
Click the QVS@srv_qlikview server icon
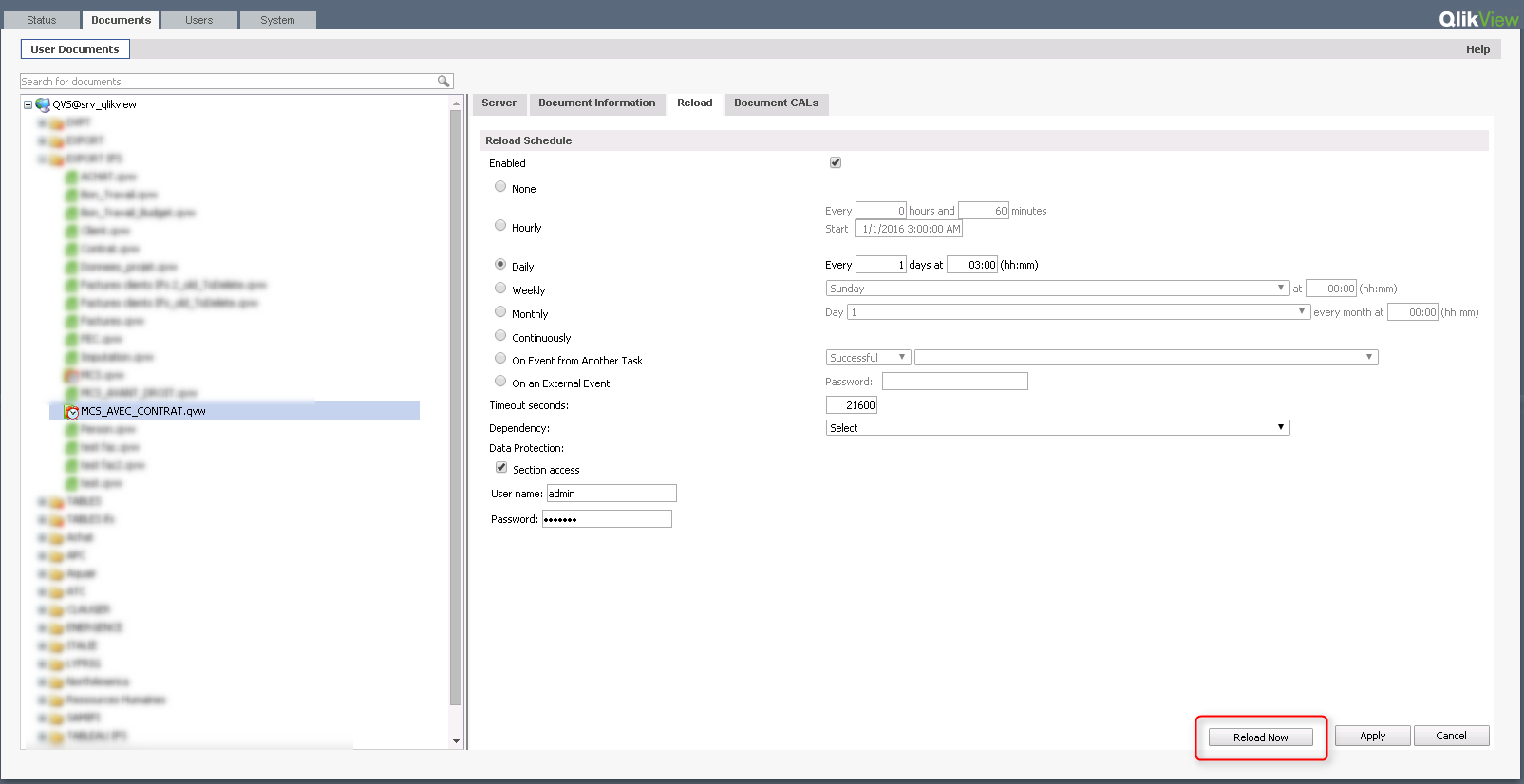43,104
